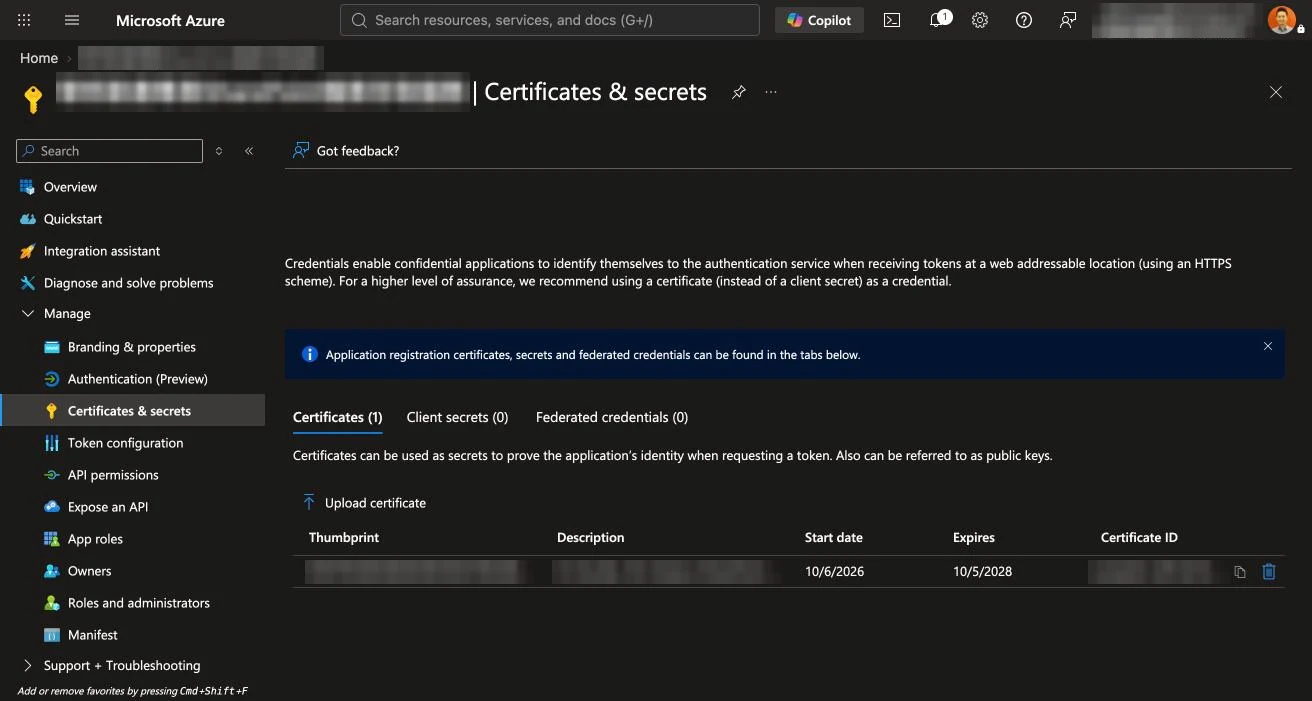Click the Start date column header

834,538
